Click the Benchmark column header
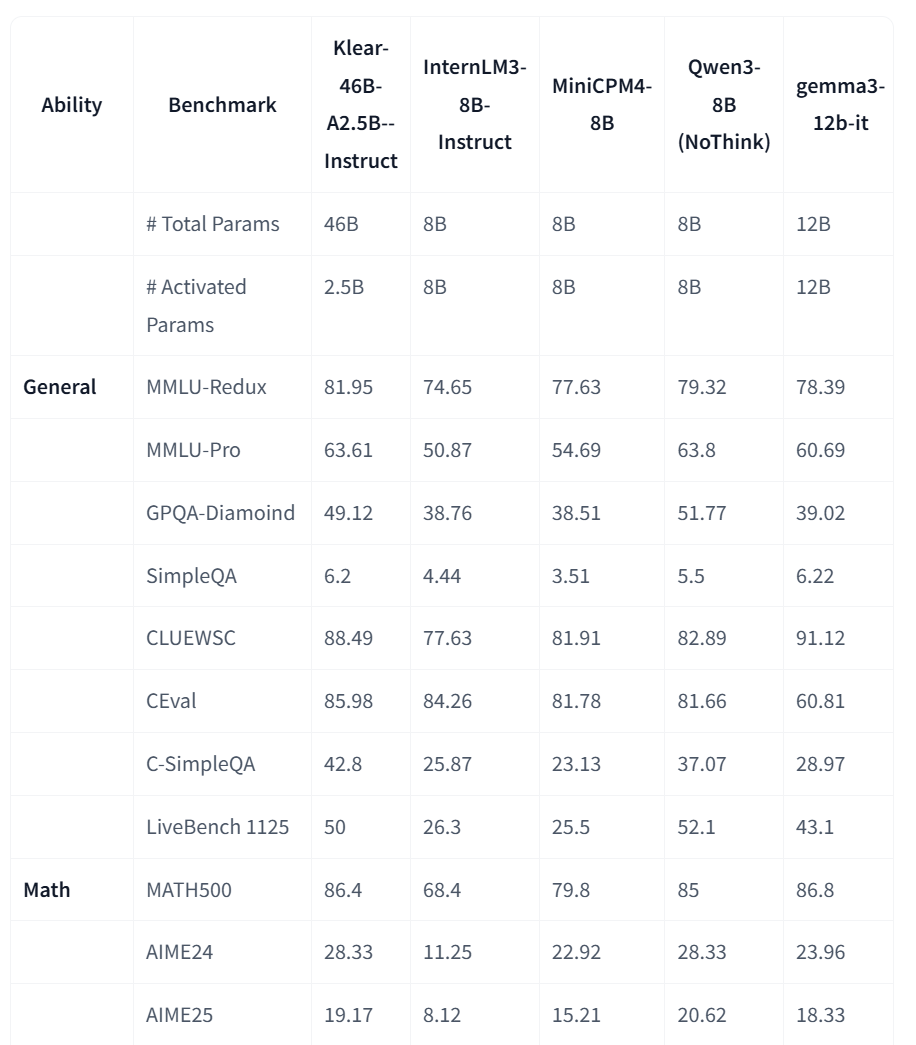 pyautogui.click(x=222, y=105)
